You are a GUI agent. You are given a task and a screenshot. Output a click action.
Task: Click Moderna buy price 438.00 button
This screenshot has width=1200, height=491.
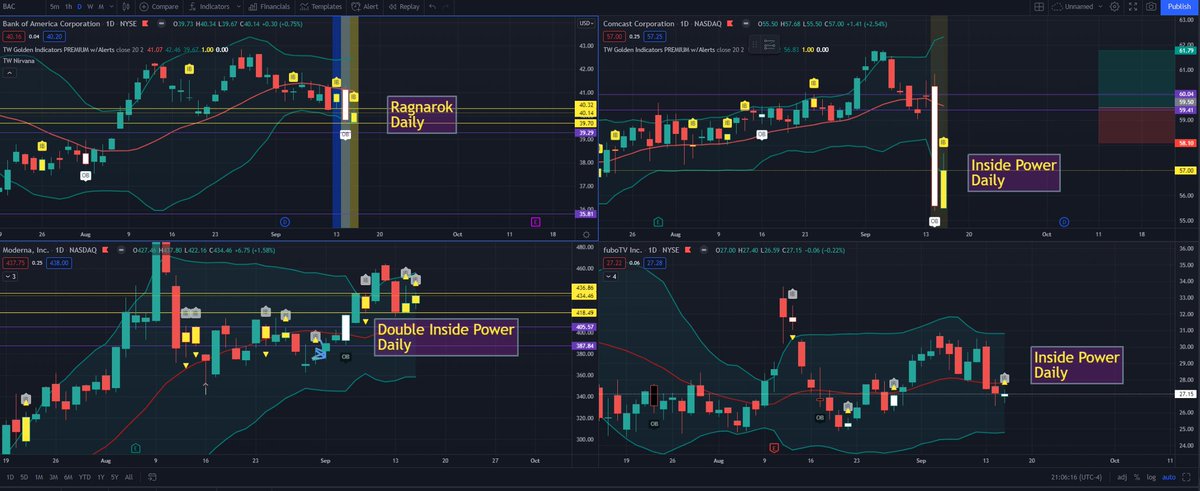[59, 263]
